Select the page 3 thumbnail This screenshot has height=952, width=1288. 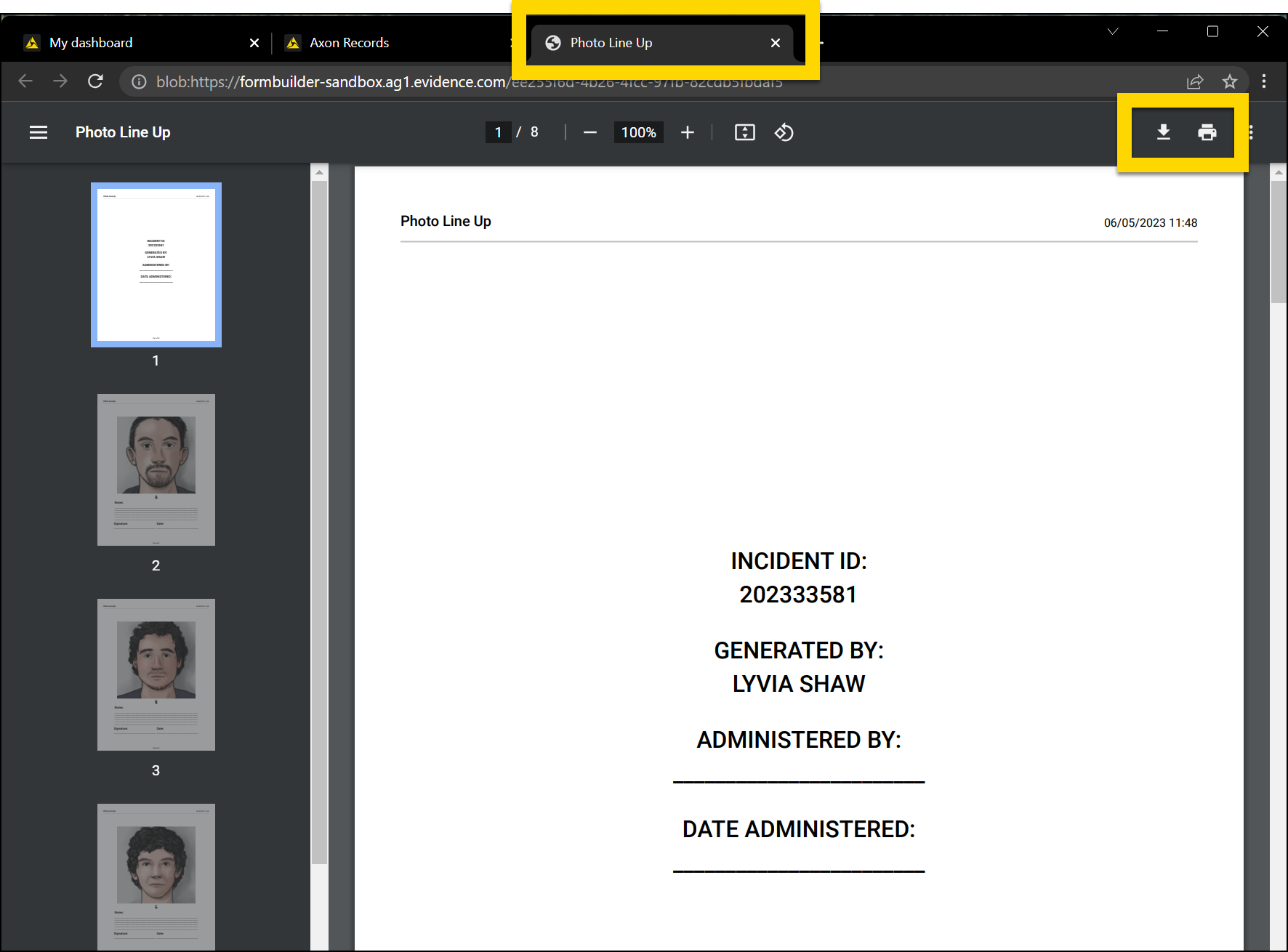click(x=156, y=674)
